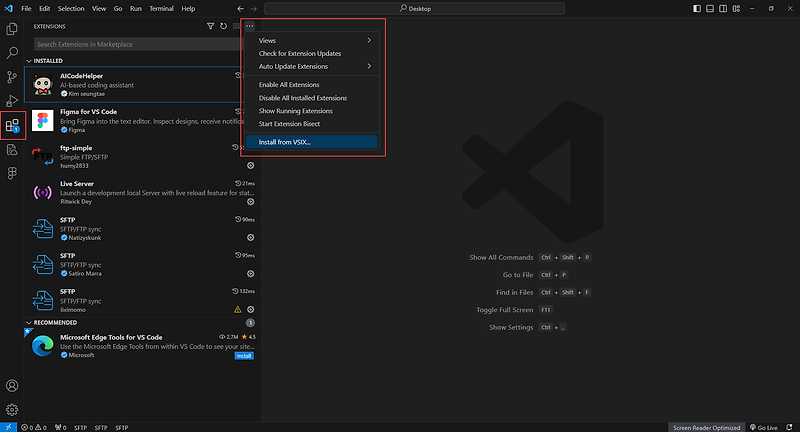
Task: Open manage gear for Satiro Marra SFTP
Action: (x=251, y=273)
